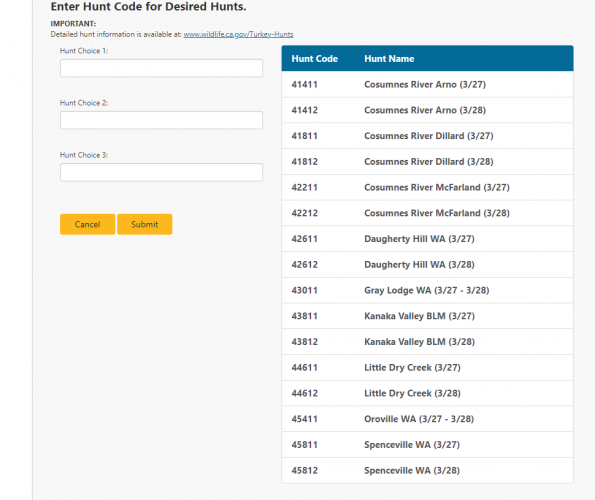Select the Spenceville WA (3/27) row

427,445
